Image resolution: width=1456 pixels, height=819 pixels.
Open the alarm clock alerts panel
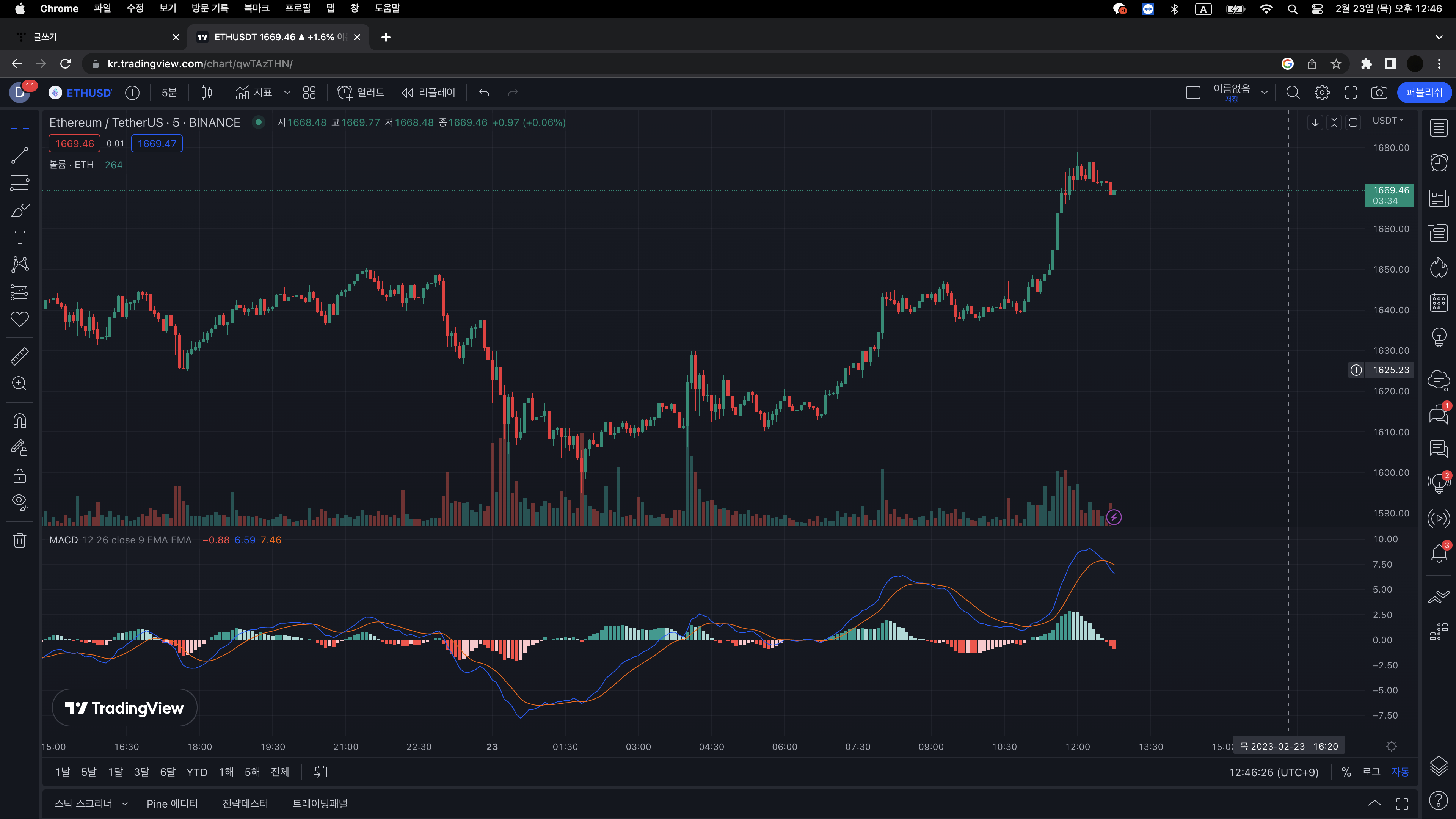click(1439, 163)
